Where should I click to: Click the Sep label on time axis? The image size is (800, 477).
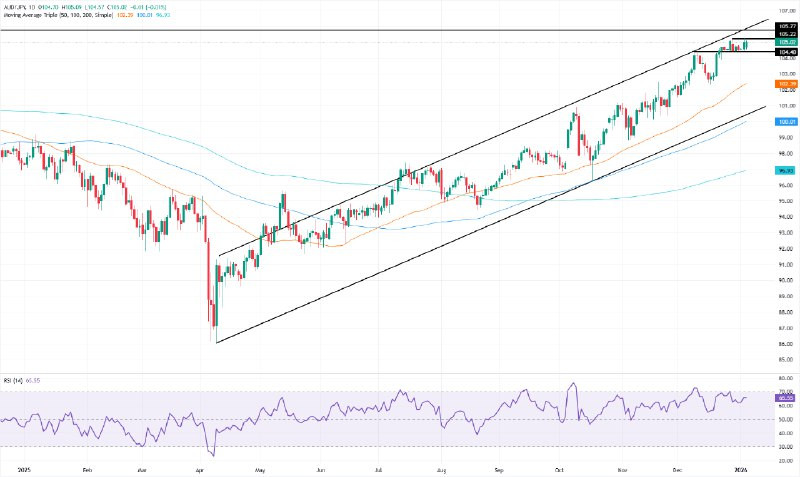click(x=500, y=468)
